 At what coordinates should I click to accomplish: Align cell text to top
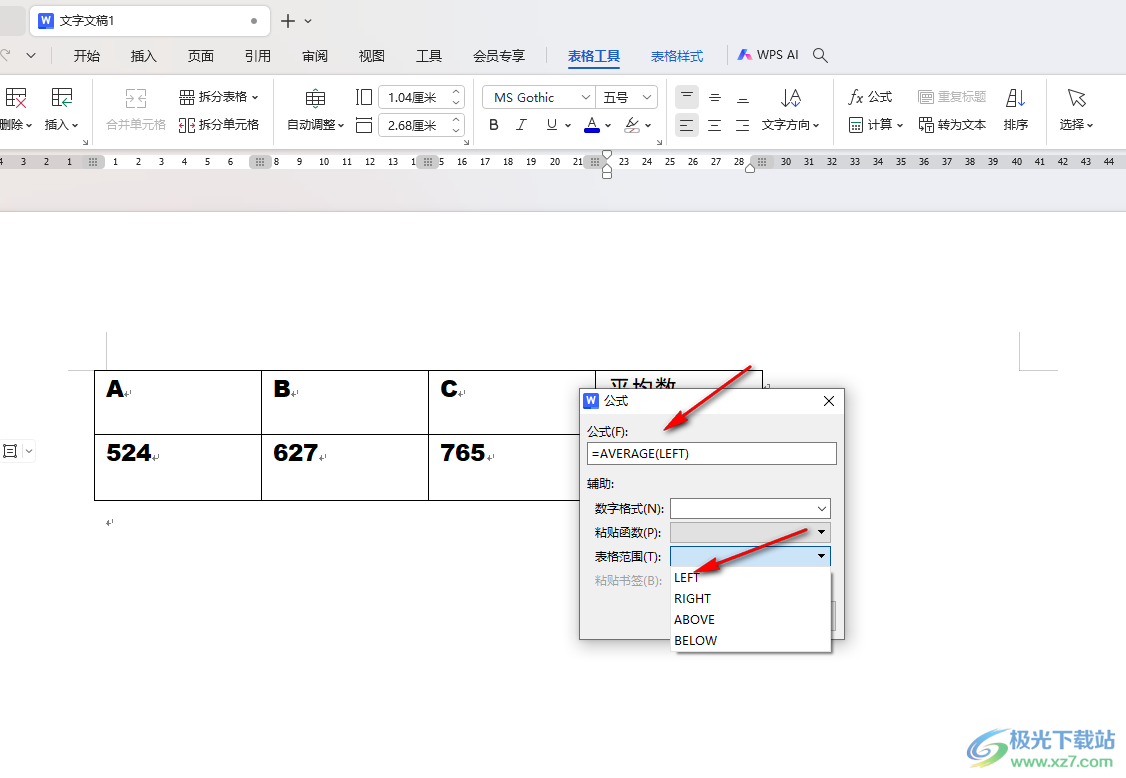[x=687, y=97]
